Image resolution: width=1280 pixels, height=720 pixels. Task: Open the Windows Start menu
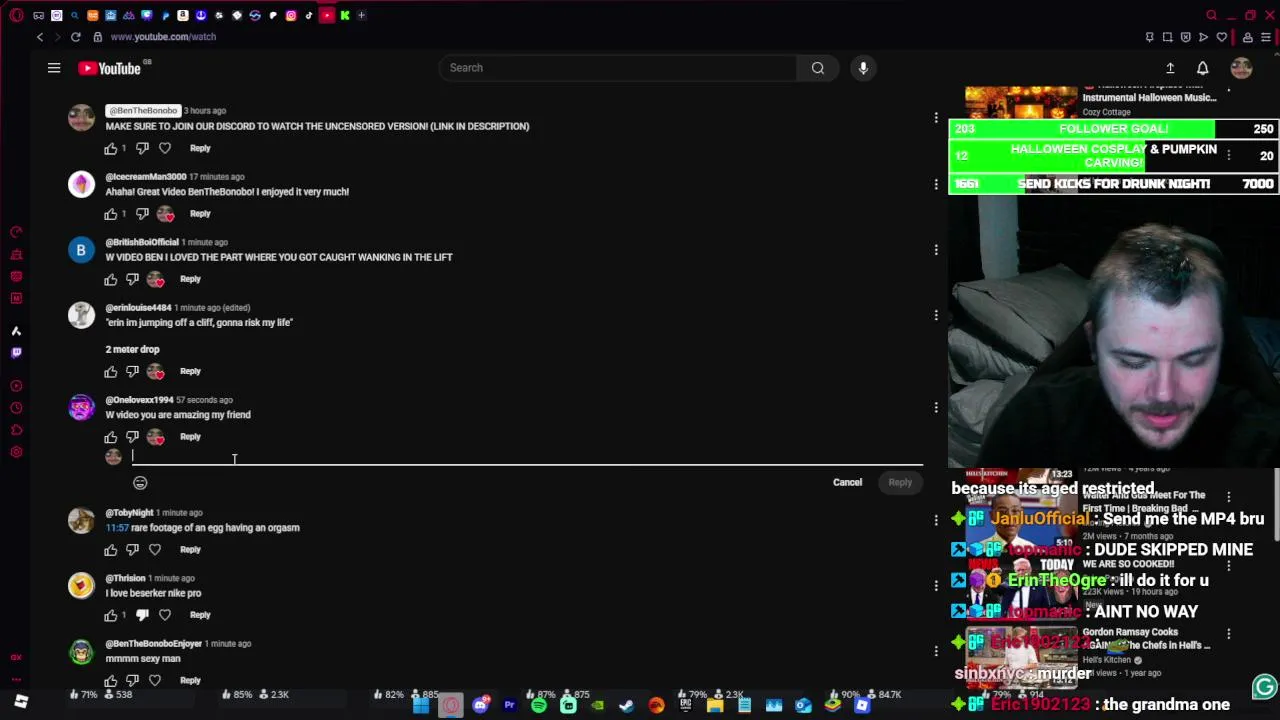tap(421, 706)
